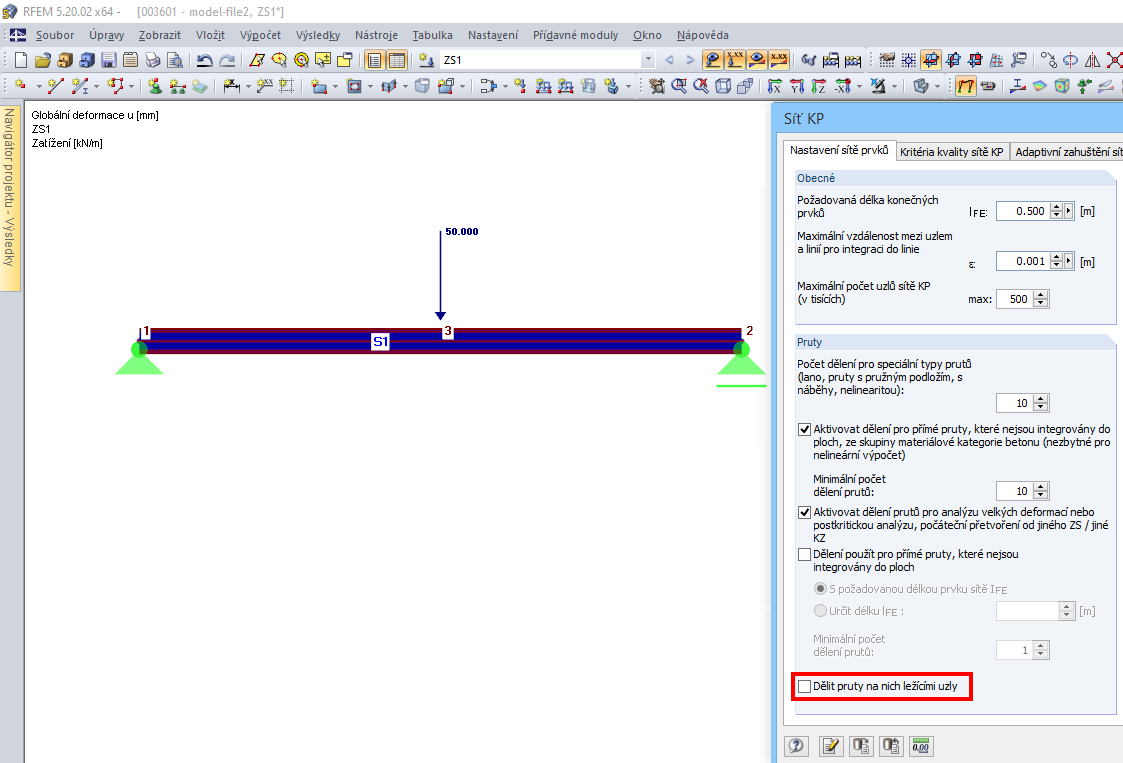
Task: Expand the new node tool dropdown arrow
Action: pyautogui.click(x=39, y=87)
